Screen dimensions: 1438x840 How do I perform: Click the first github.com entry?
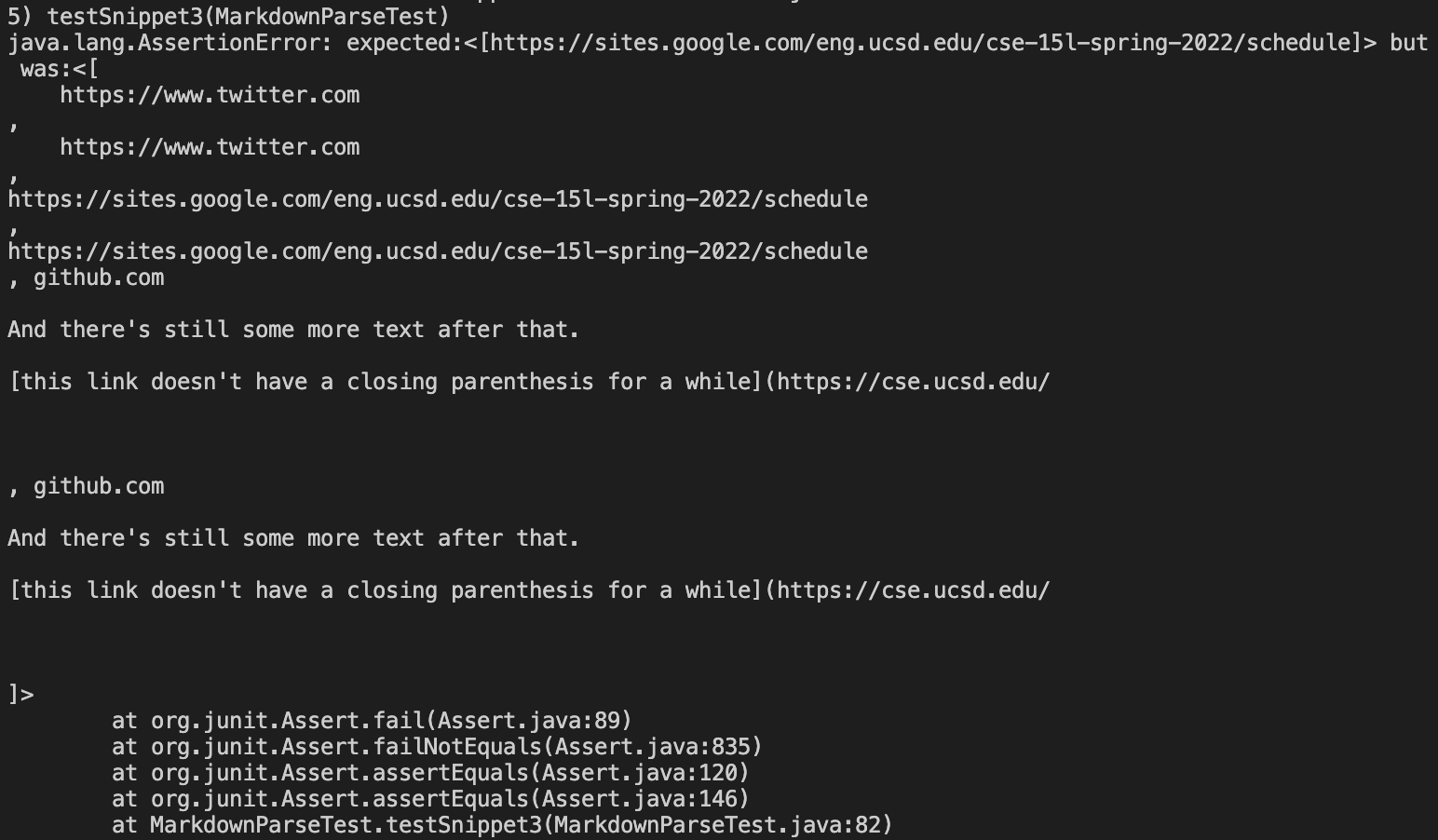pos(99,278)
